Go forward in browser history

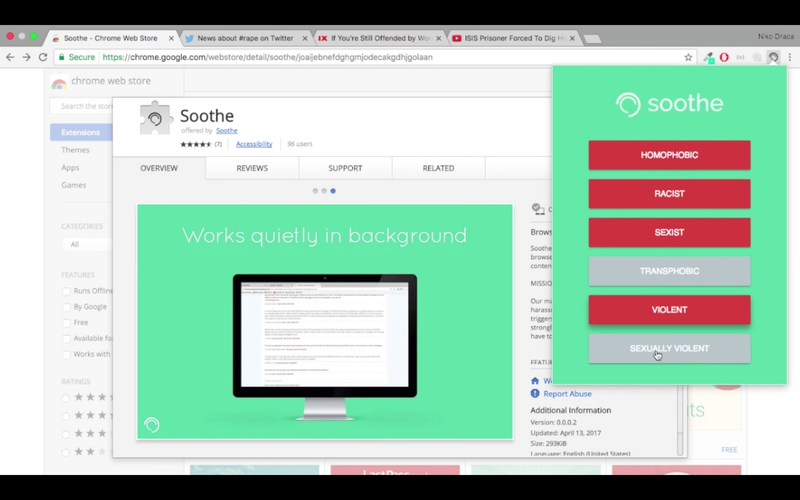27,57
